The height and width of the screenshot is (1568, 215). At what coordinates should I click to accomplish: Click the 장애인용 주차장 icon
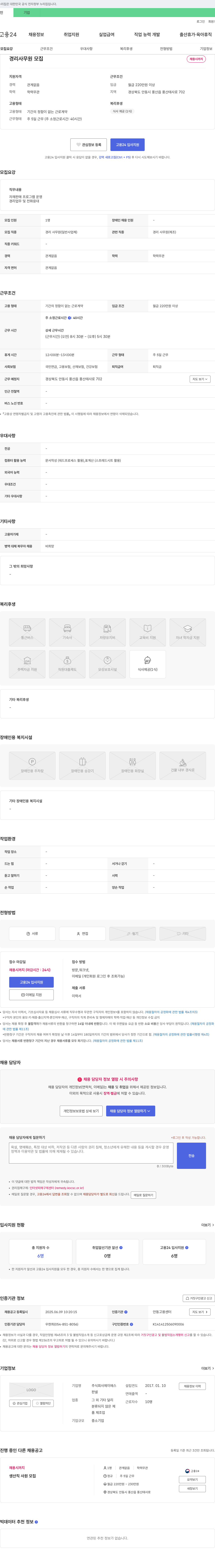point(32,766)
